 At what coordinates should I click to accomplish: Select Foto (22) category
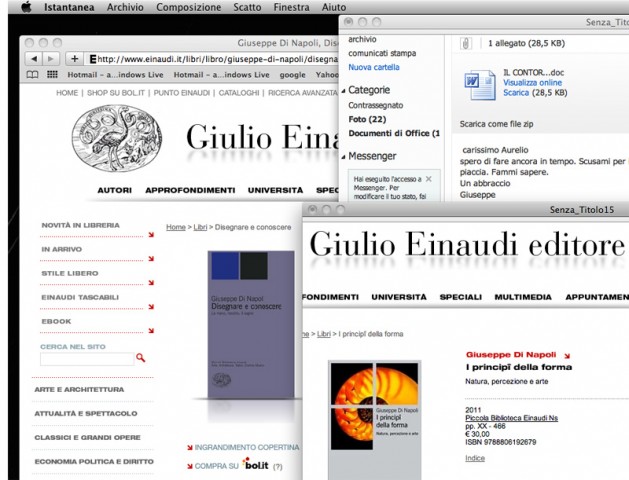[x=367, y=119]
